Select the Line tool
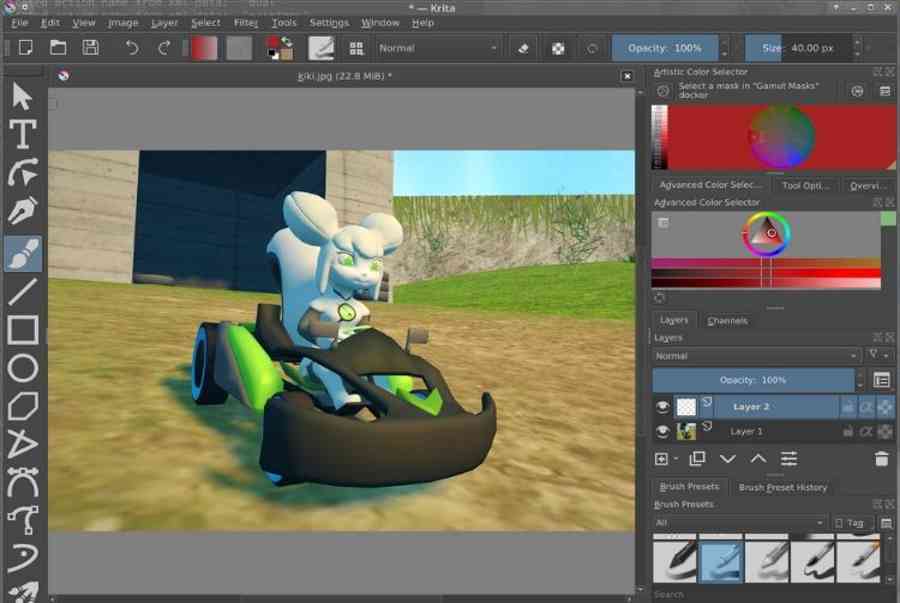The height and width of the screenshot is (603, 900). click(x=22, y=292)
